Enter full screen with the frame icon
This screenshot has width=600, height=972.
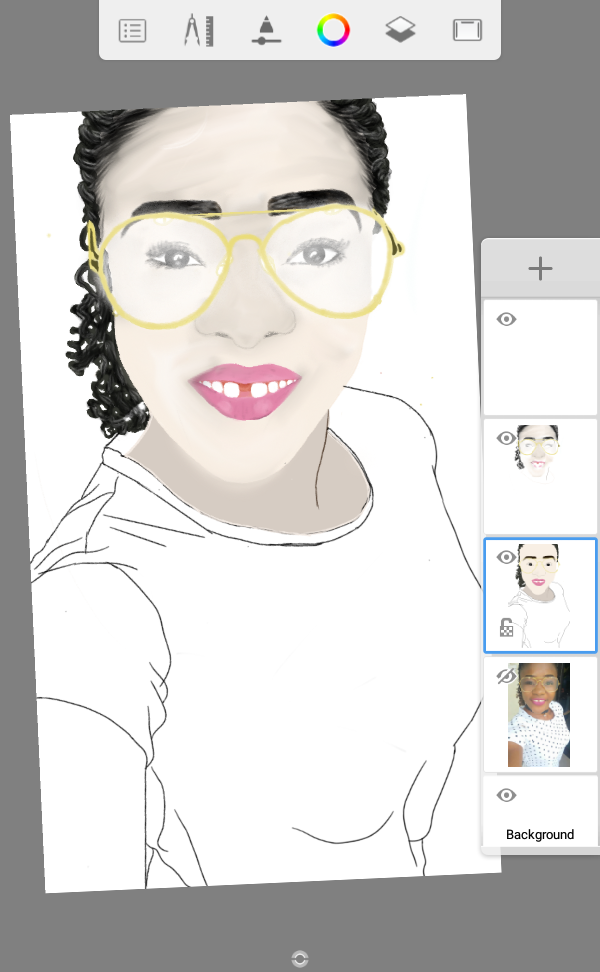[467, 30]
